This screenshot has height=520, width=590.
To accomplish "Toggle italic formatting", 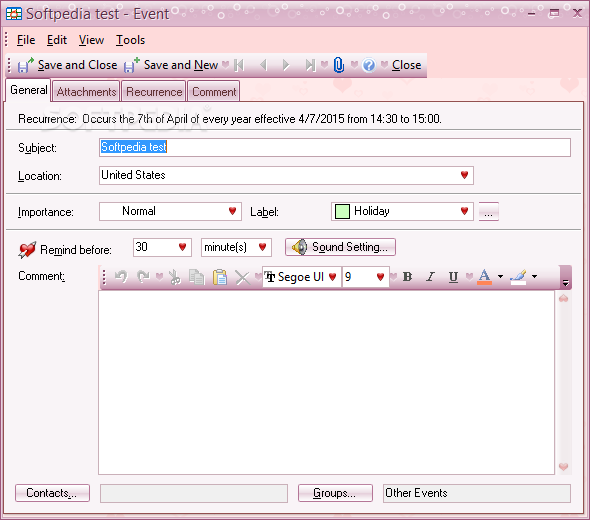I will (x=430, y=277).
